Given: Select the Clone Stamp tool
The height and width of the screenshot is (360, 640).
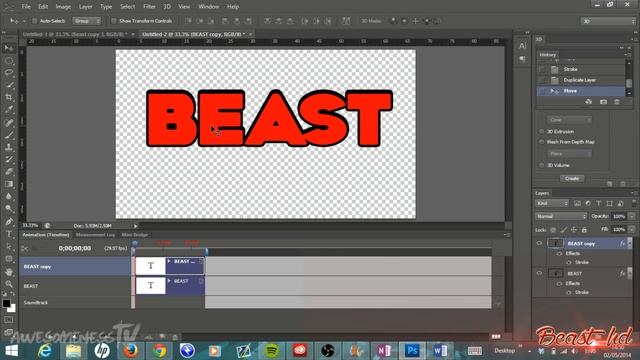Looking at the screenshot, I should pos(9,147).
